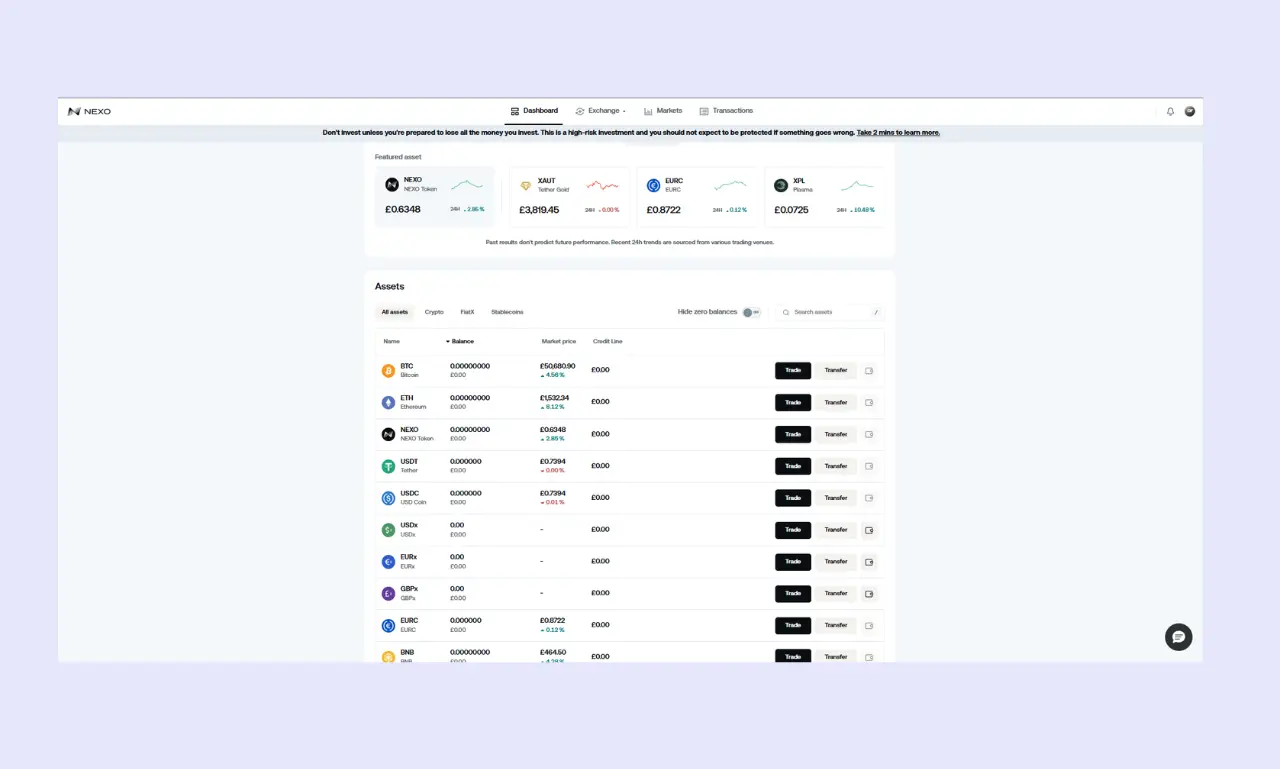
Task: Click the wallet icon in EURx row
Action: coord(869,562)
